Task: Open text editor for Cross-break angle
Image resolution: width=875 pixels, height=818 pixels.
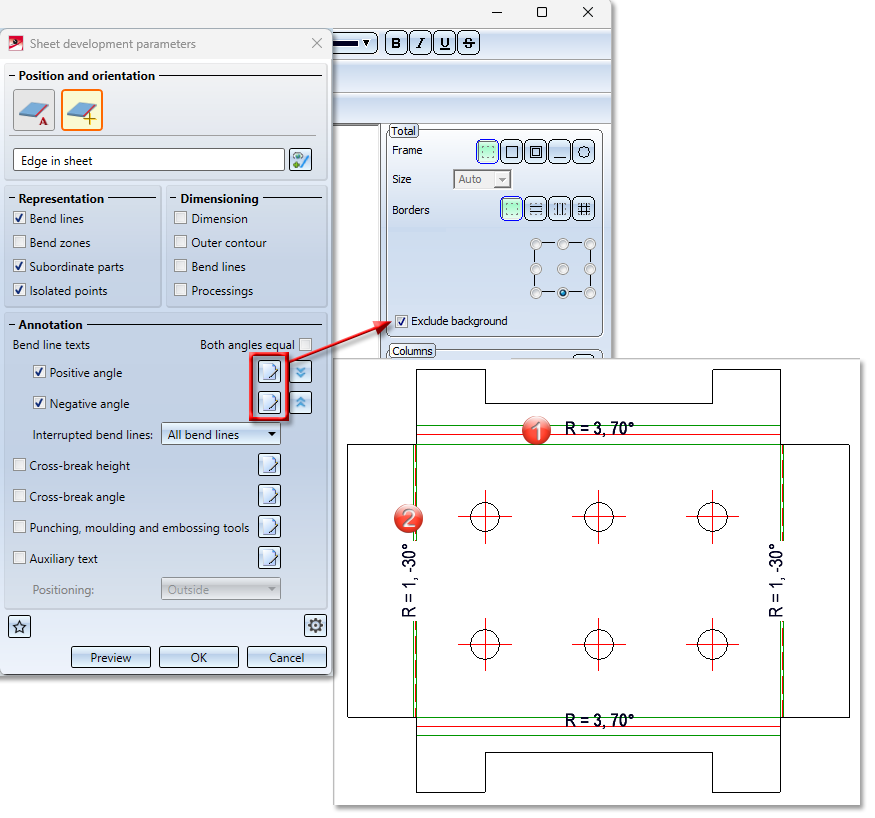Action: (x=269, y=495)
